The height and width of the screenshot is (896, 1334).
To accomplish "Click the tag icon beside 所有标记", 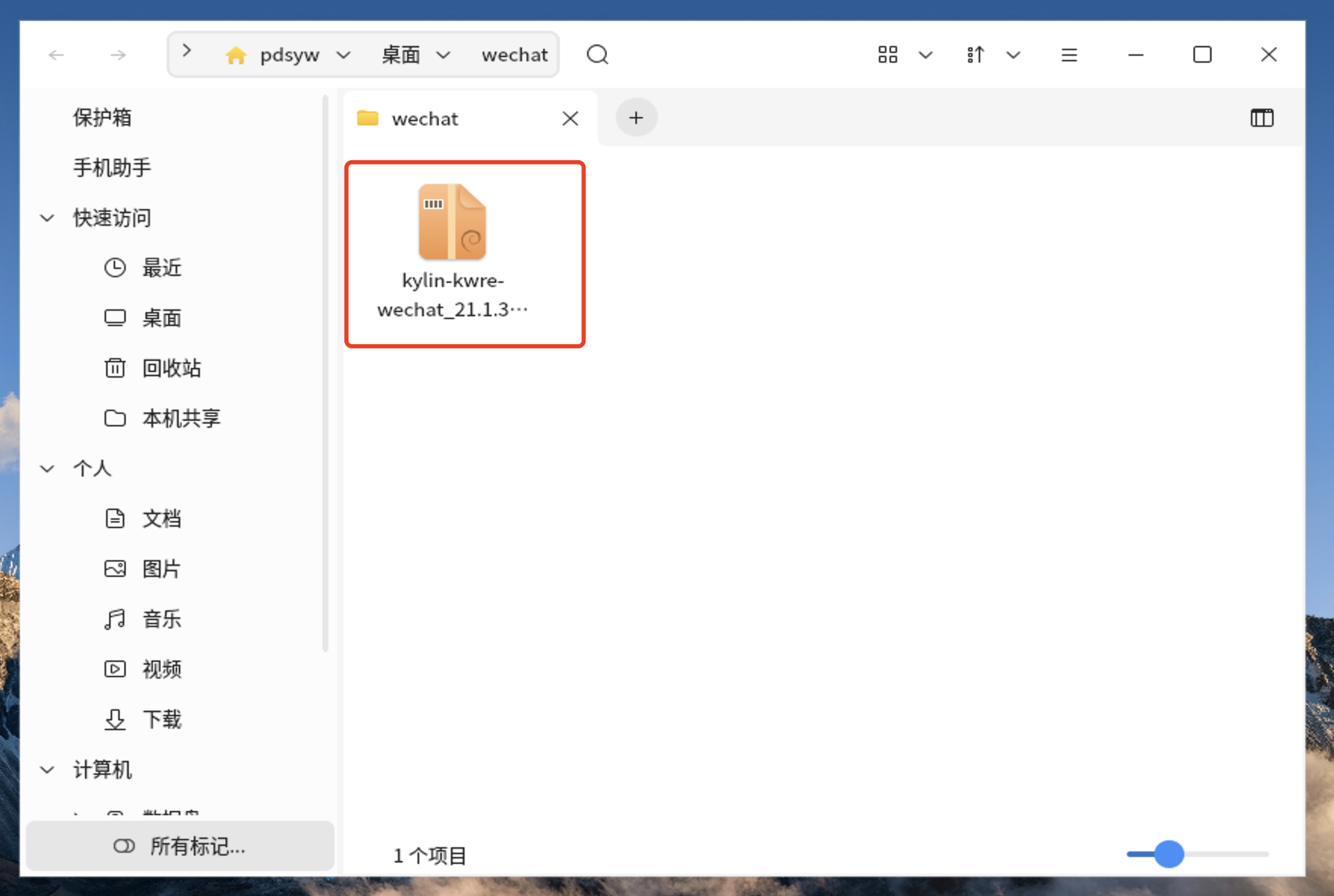I will [124, 846].
